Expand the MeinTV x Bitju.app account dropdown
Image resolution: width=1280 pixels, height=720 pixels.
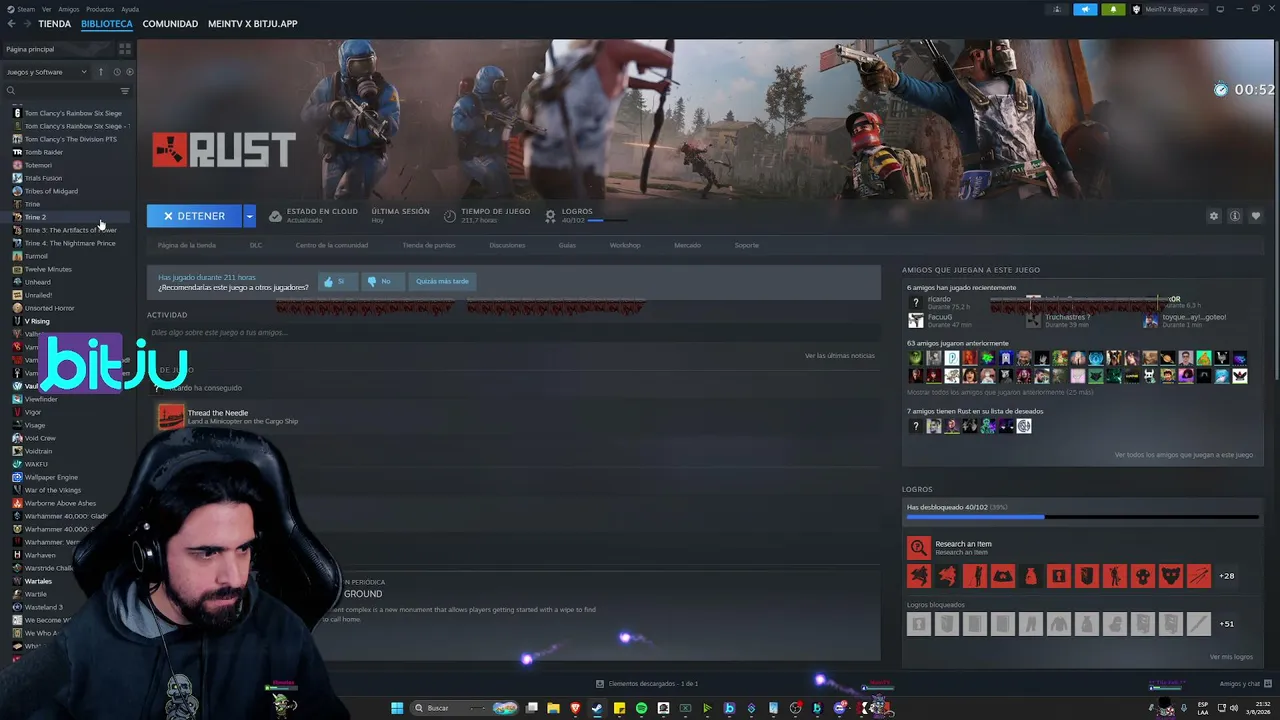[1170, 9]
